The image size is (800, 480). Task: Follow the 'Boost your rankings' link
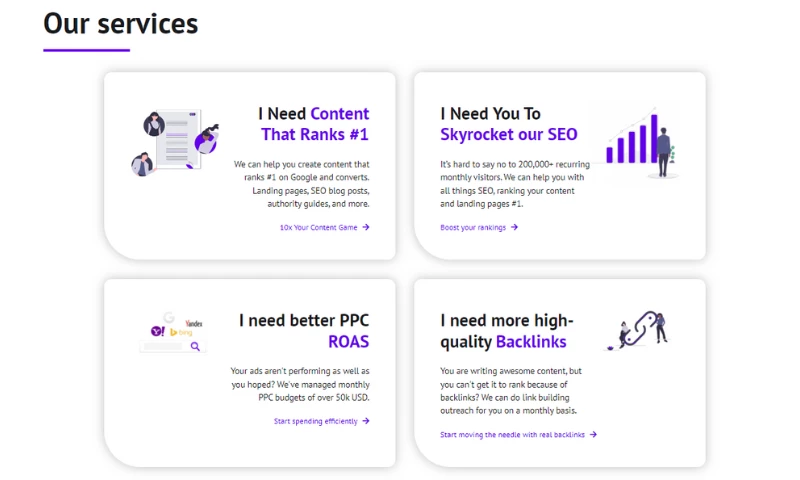click(x=473, y=227)
